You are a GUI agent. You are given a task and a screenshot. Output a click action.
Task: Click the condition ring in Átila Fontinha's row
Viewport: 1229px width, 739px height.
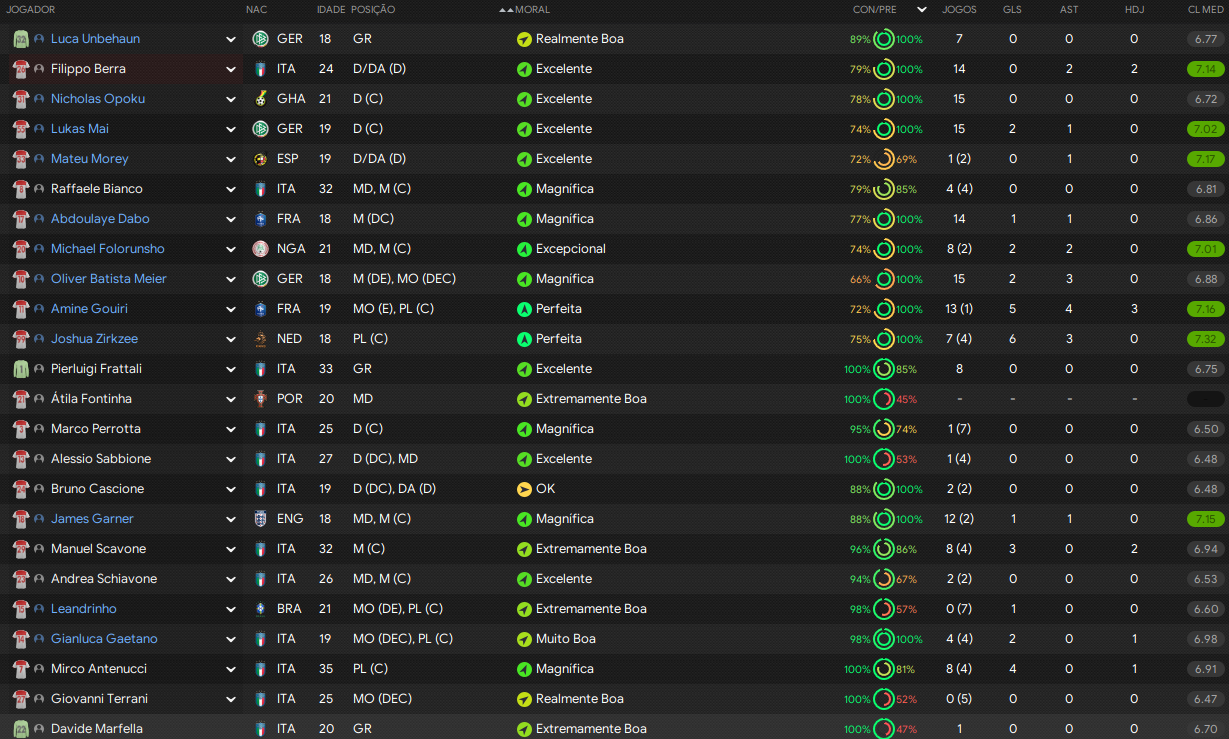point(884,399)
